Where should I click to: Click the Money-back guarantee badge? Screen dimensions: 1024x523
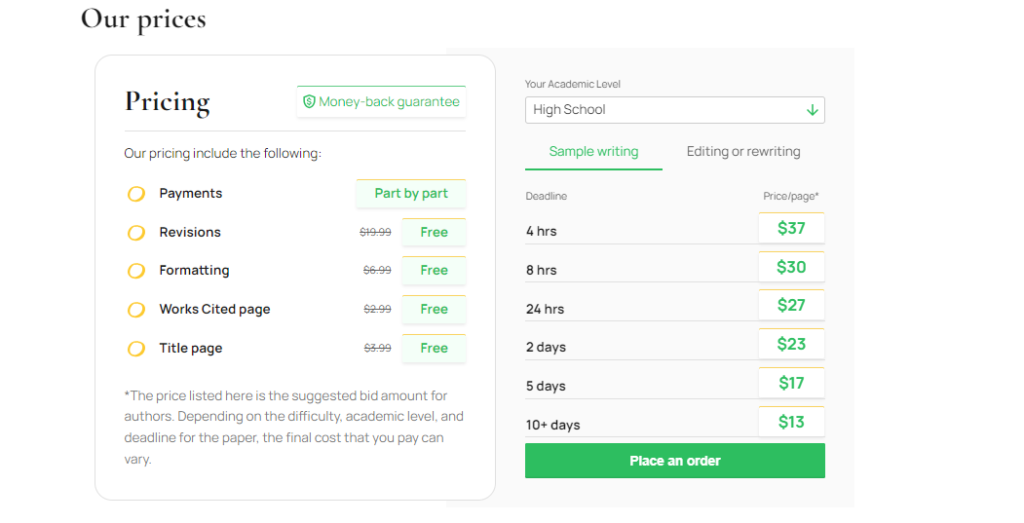pos(381,101)
